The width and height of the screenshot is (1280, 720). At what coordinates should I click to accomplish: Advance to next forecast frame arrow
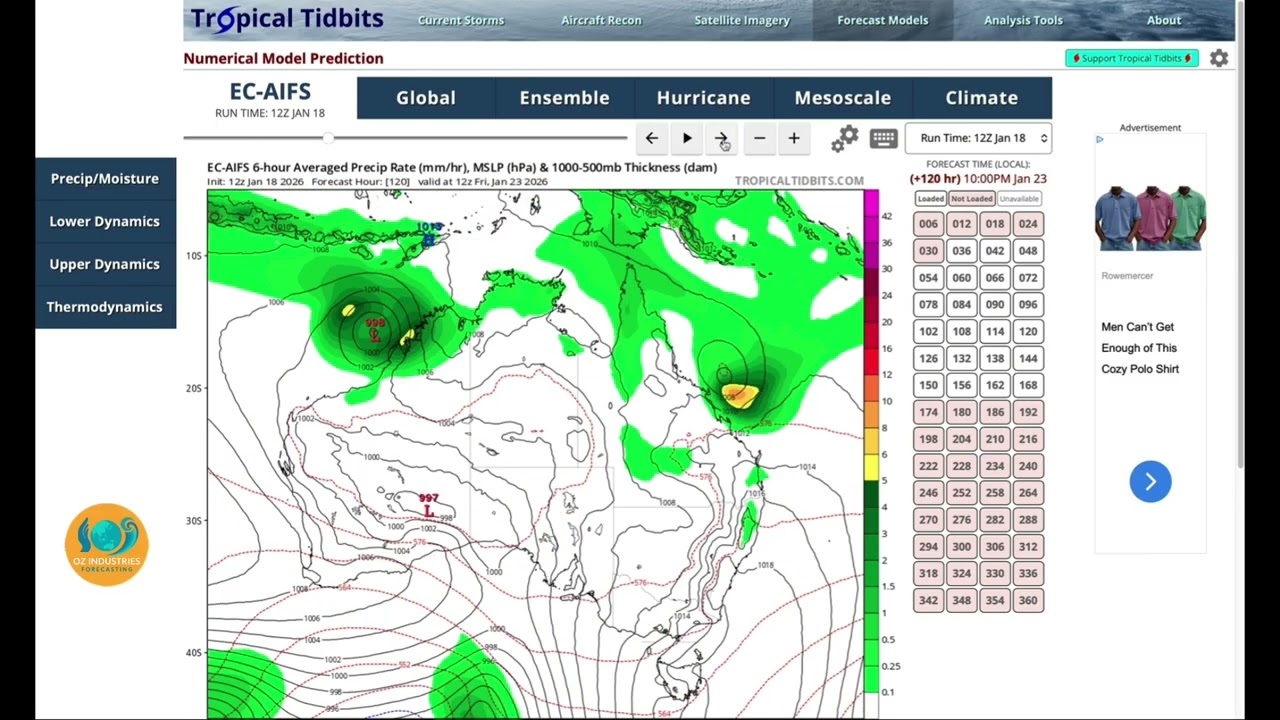click(721, 138)
